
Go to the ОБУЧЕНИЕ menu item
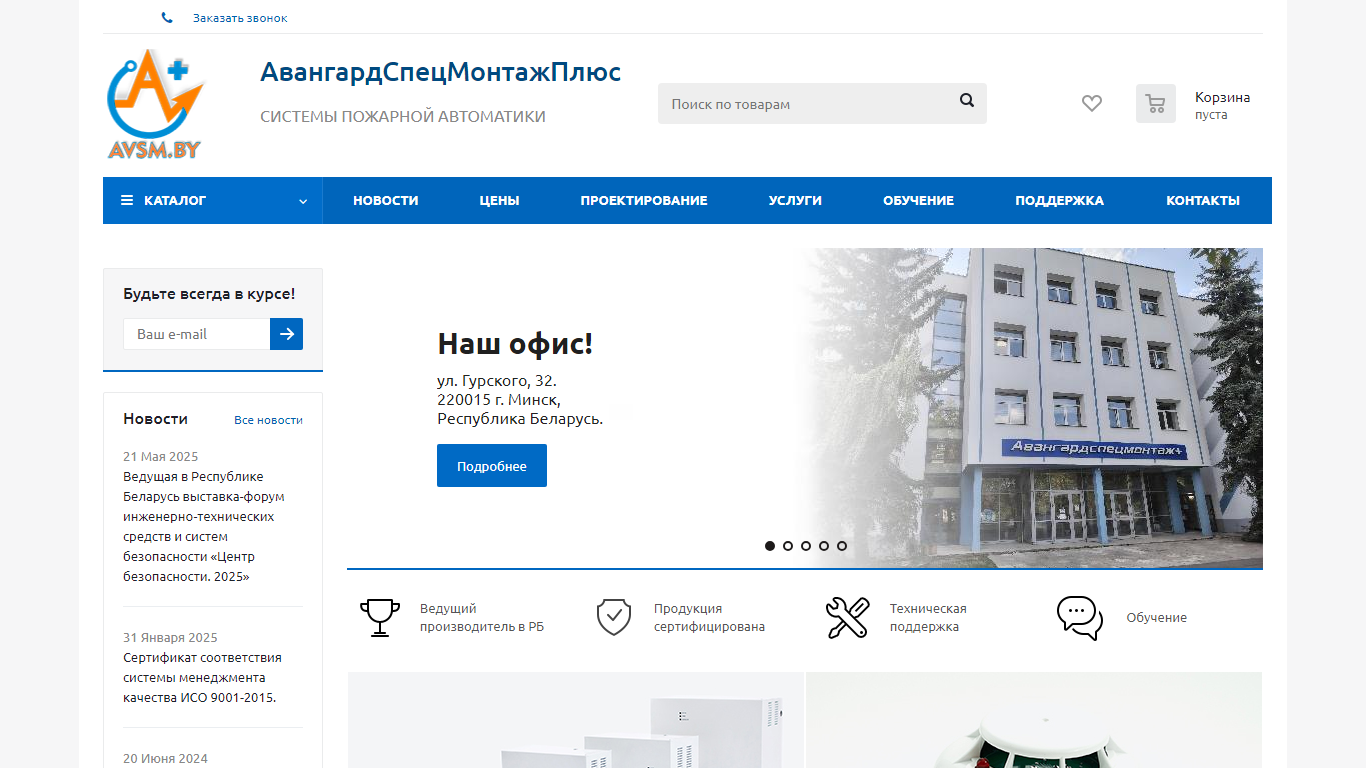point(918,200)
